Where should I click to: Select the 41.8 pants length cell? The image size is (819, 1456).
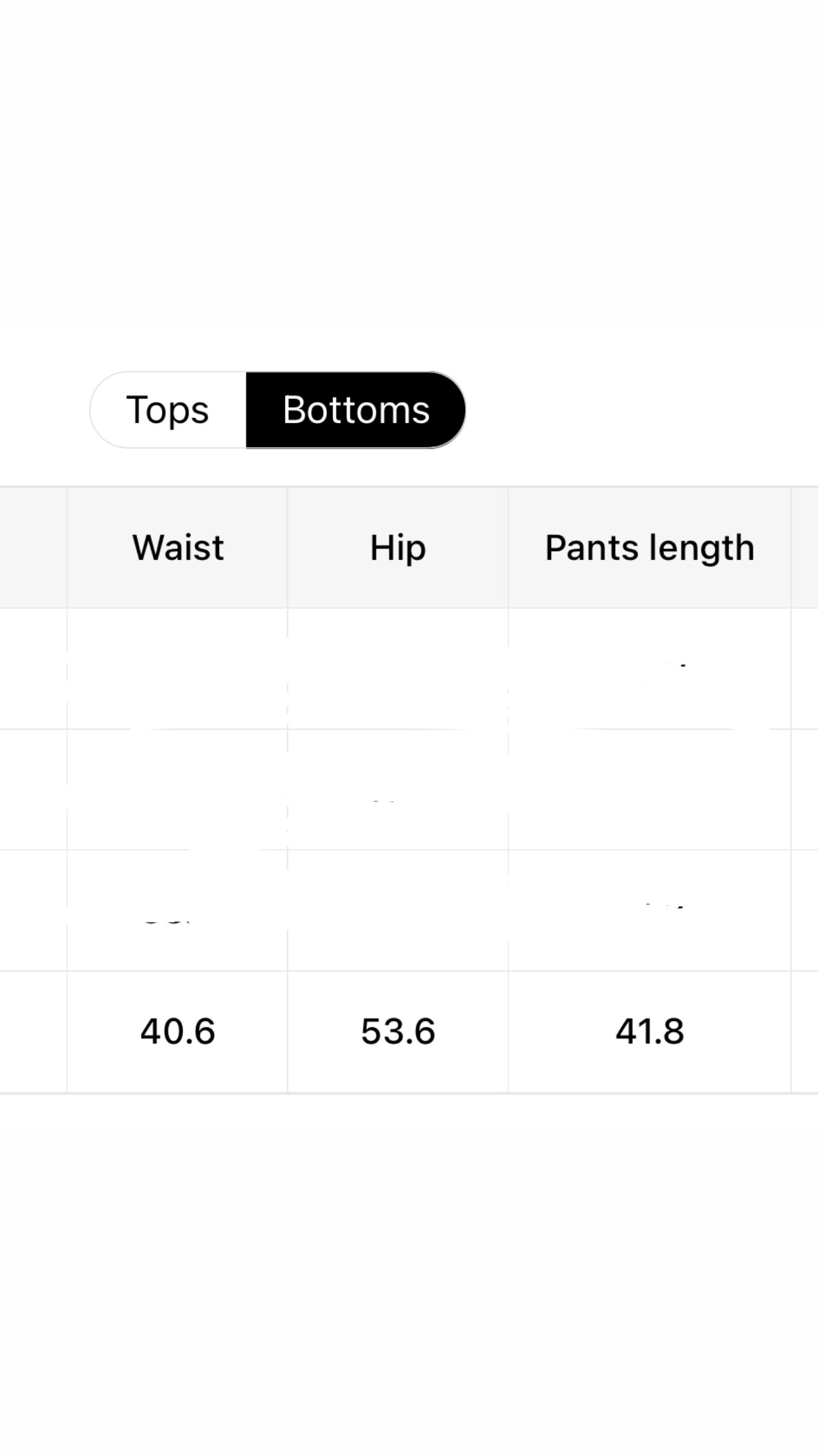(x=649, y=1031)
